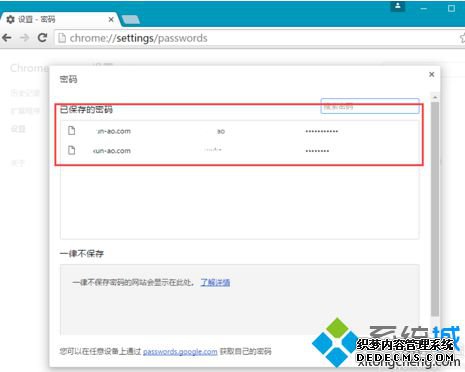Screen dimensions: 465x372
Task: Click the browser back arrow
Action: 7,38
